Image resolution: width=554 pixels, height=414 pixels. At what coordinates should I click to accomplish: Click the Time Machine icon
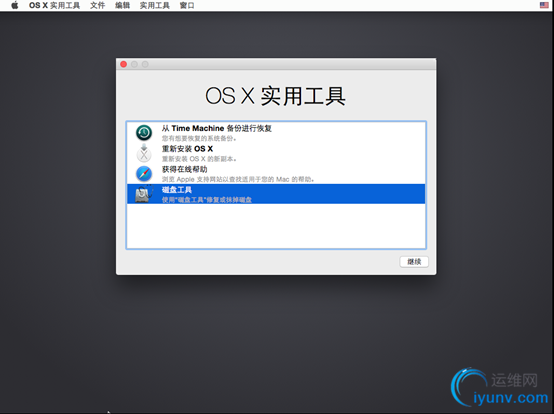[144, 133]
